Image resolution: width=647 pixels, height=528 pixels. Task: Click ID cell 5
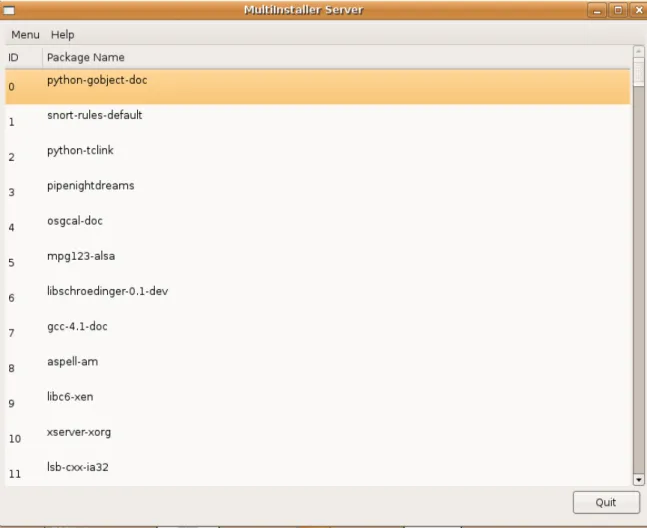pos(12,263)
